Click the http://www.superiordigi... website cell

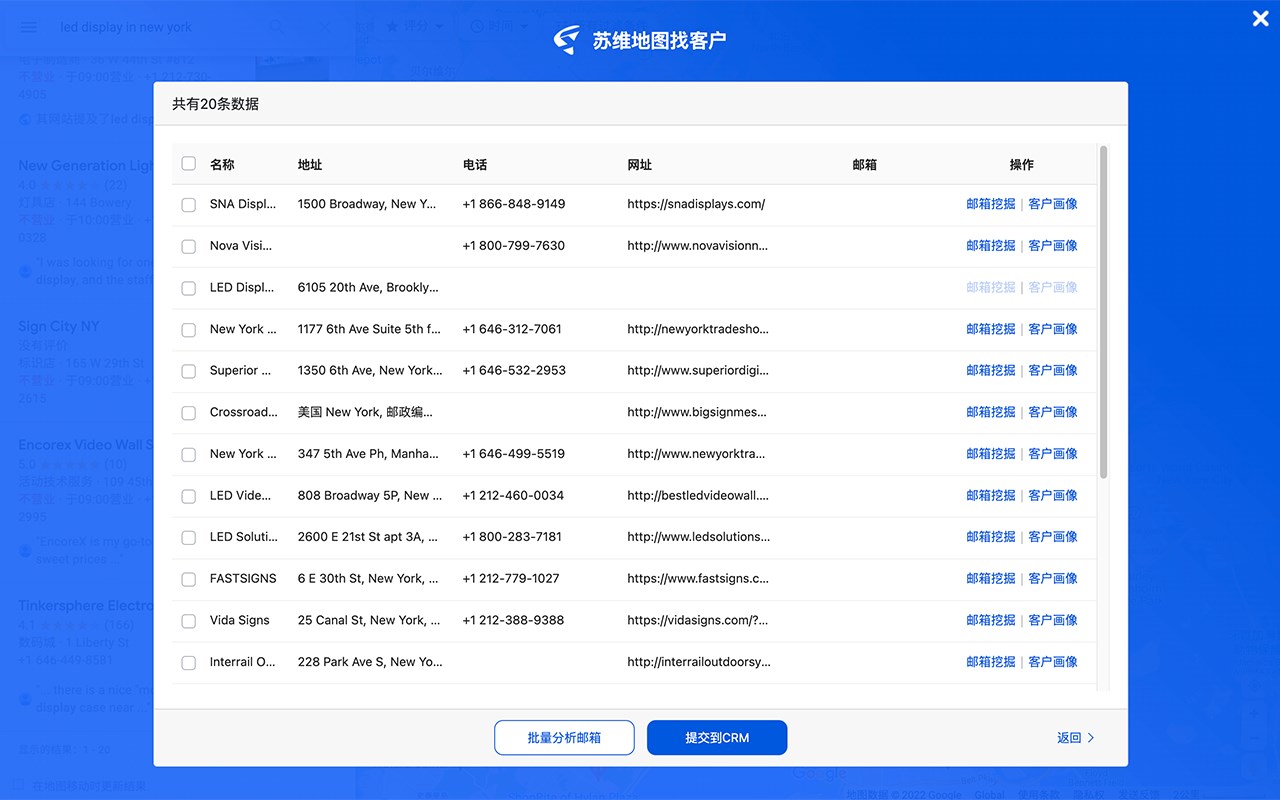pyautogui.click(x=698, y=370)
